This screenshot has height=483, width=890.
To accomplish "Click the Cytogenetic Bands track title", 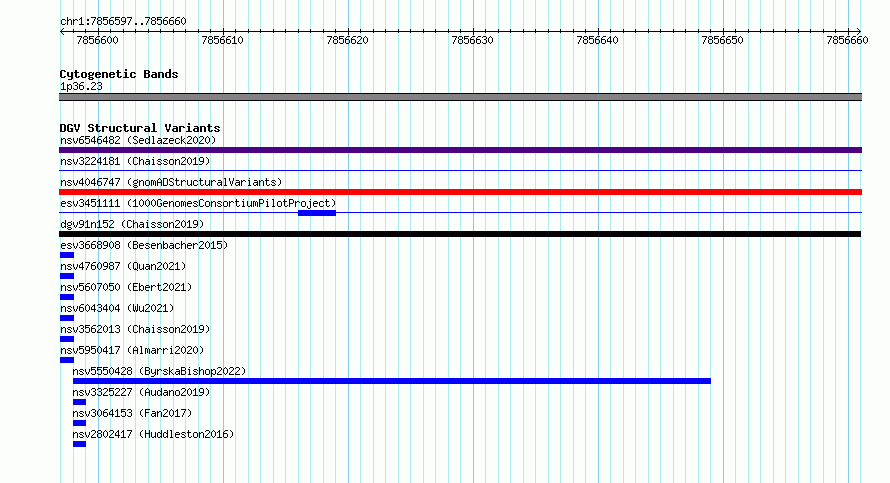I will (119, 74).
